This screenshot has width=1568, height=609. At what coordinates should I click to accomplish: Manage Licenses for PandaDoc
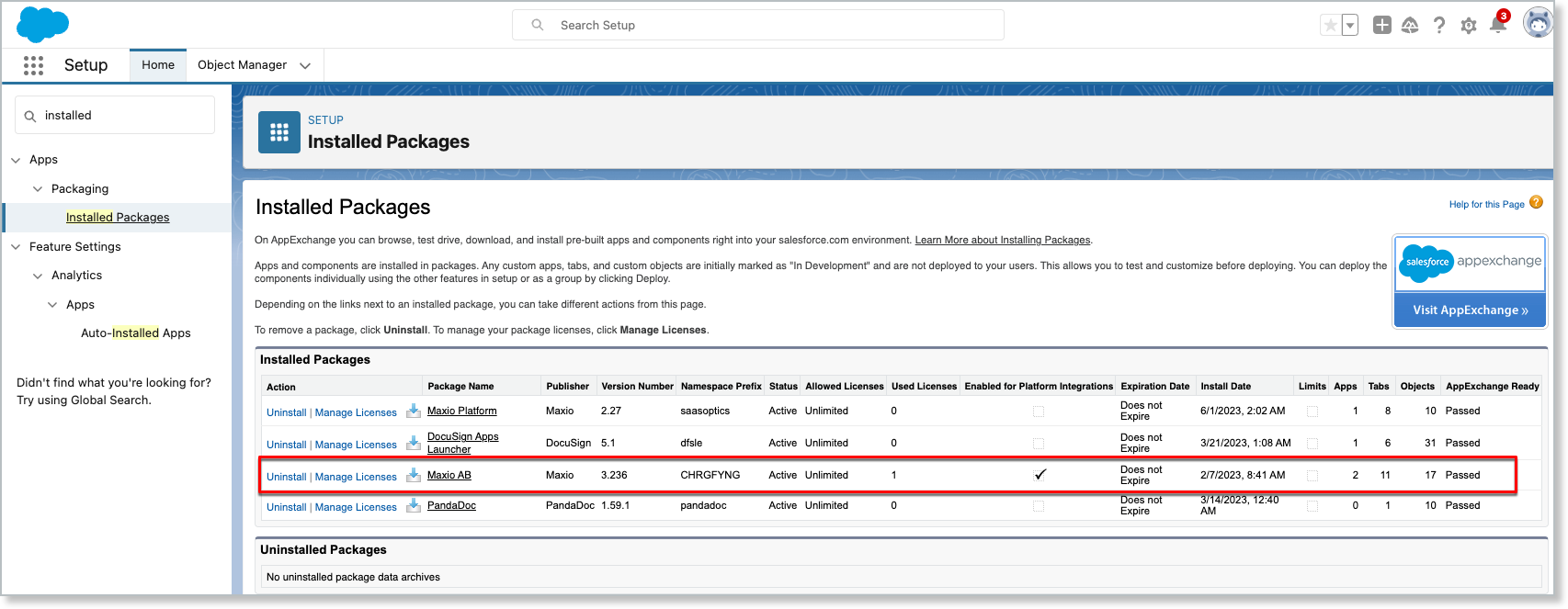pyautogui.click(x=356, y=507)
